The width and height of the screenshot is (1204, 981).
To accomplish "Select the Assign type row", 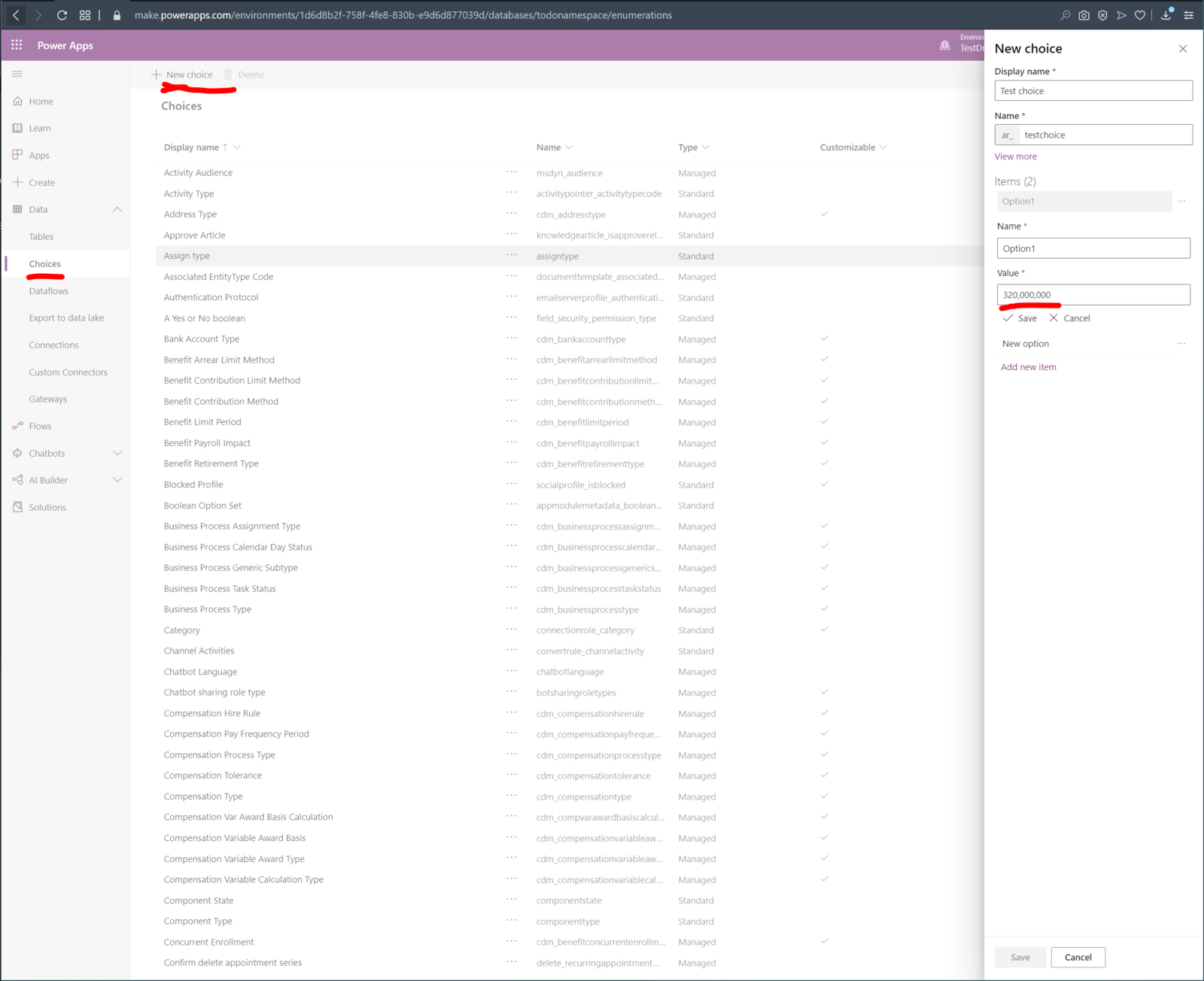I will [x=301, y=256].
